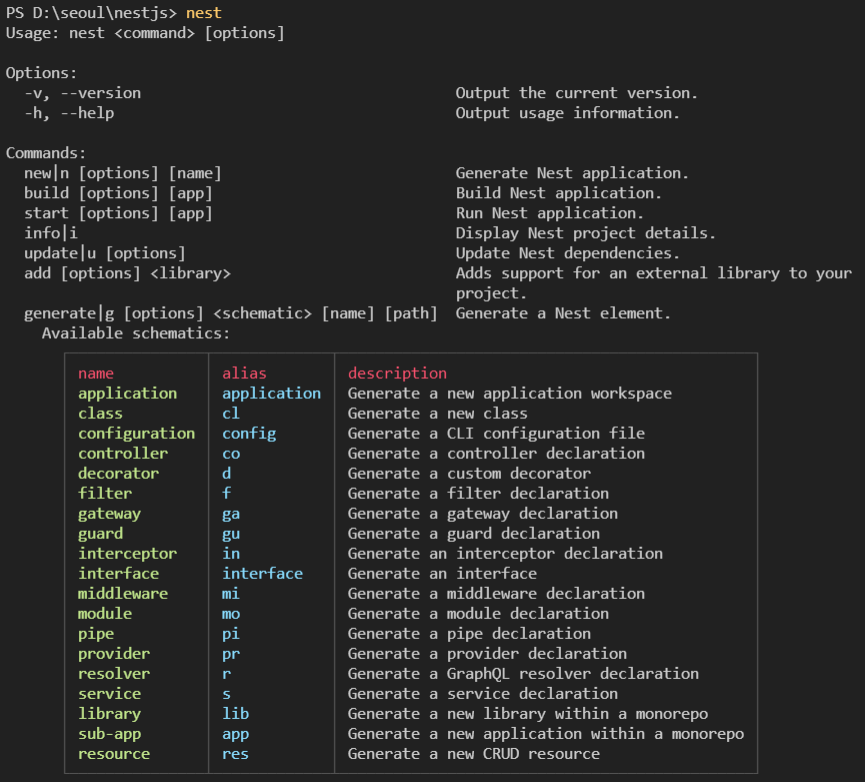Screen dimensions: 865x782
Task: Click 'filter' in the name column
Action: click(x=105, y=494)
